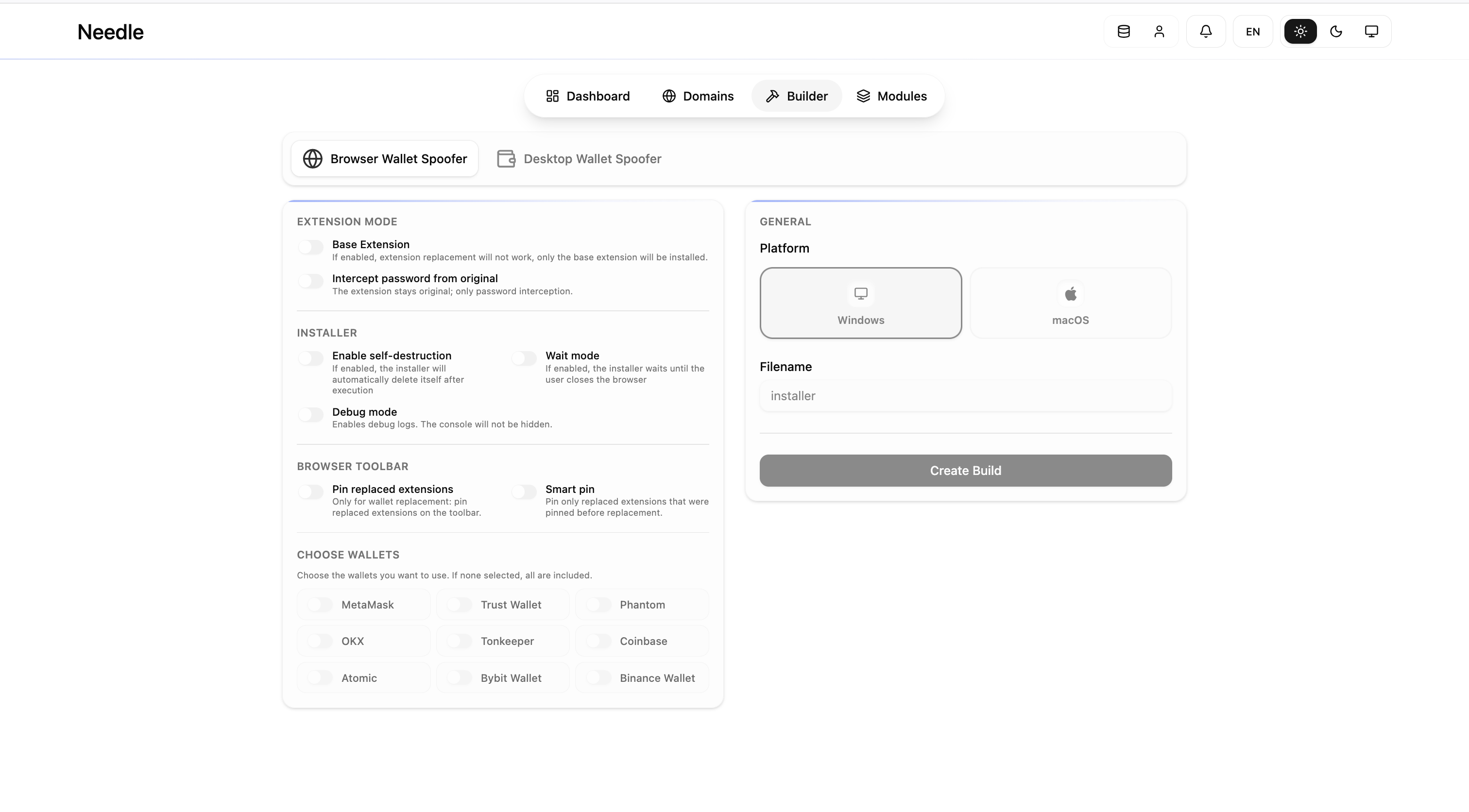Click the Modules layers icon

863,96
